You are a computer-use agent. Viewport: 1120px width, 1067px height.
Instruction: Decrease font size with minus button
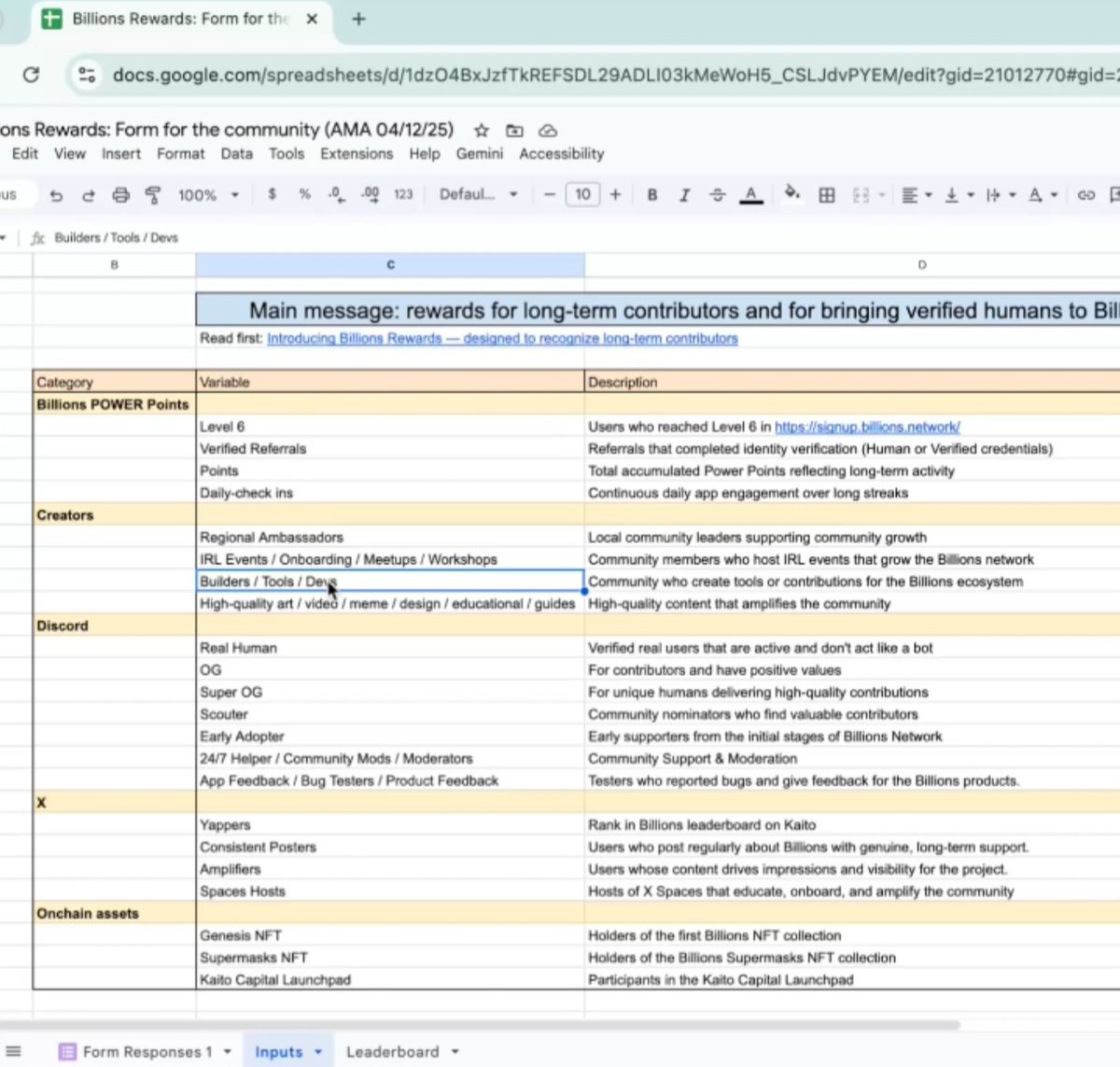pyautogui.click(x=550, y=194)
